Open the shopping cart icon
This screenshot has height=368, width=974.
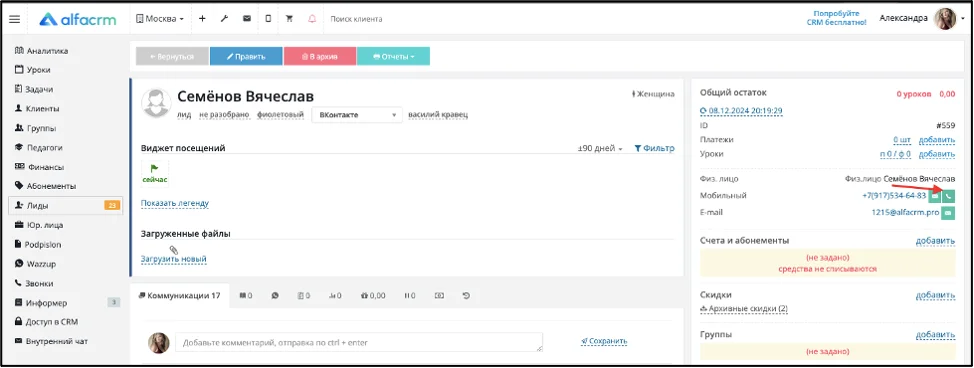click(x=289, y=19)
